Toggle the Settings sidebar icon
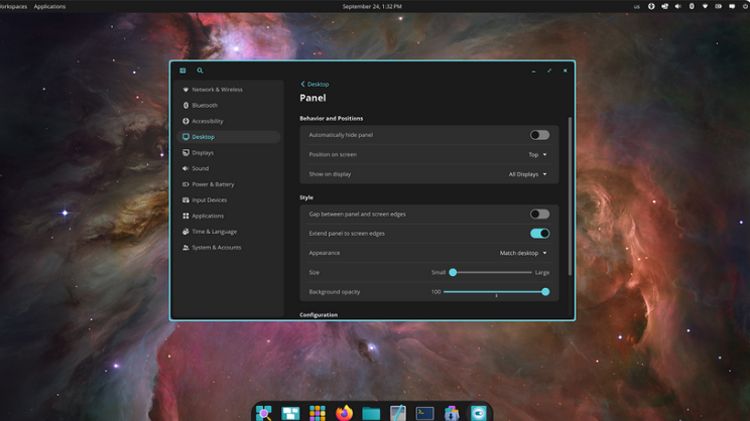The height and width of the screenshot is (421, 750). [x=183, y=71]
